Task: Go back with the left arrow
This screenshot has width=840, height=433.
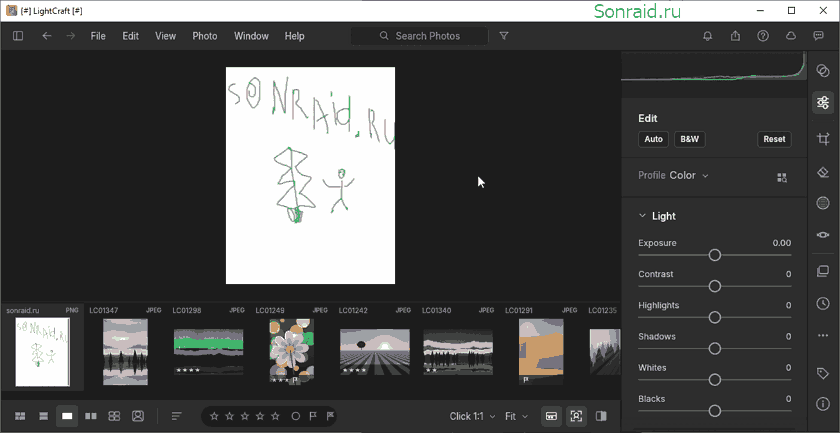Action: pyautogui.click(x=47, y=36)
